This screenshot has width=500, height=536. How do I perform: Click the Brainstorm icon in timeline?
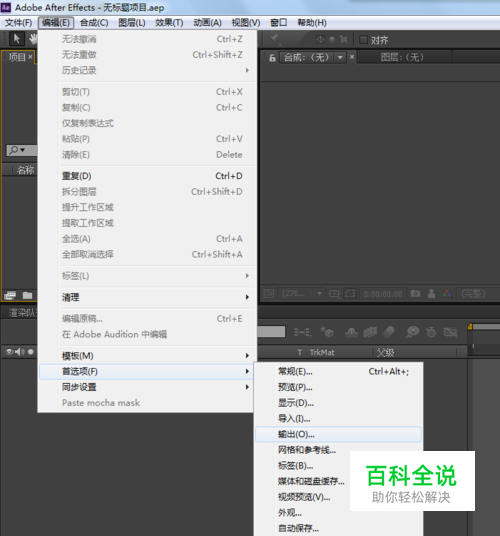click(413, 332)
